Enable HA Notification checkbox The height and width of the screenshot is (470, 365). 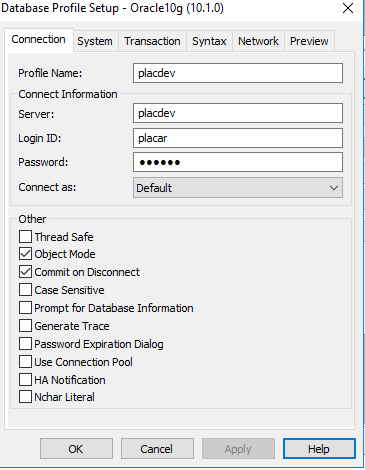pos(25,380)
